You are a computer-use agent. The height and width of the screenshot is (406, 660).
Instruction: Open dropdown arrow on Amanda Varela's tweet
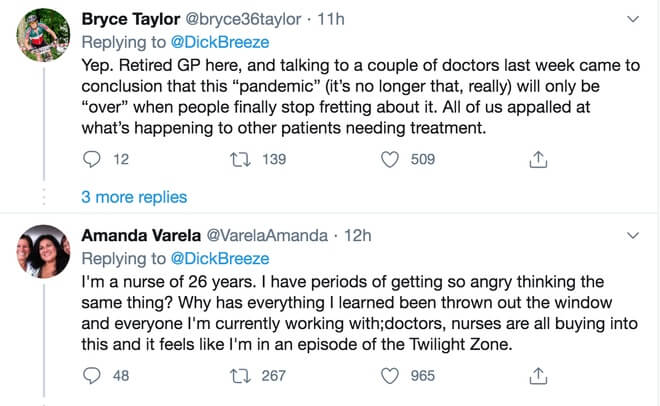pyautogui.click(x=632, y=236)
